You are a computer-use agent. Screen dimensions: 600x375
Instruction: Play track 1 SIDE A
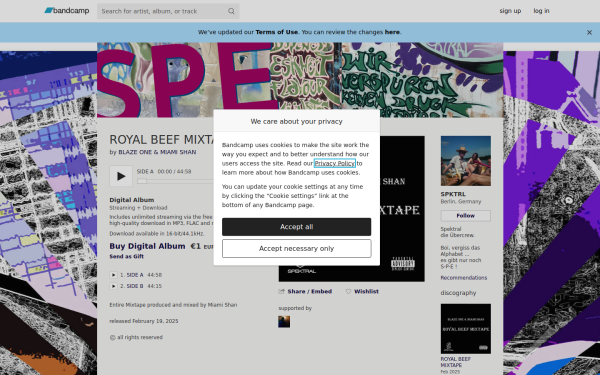tap(113, 275)
